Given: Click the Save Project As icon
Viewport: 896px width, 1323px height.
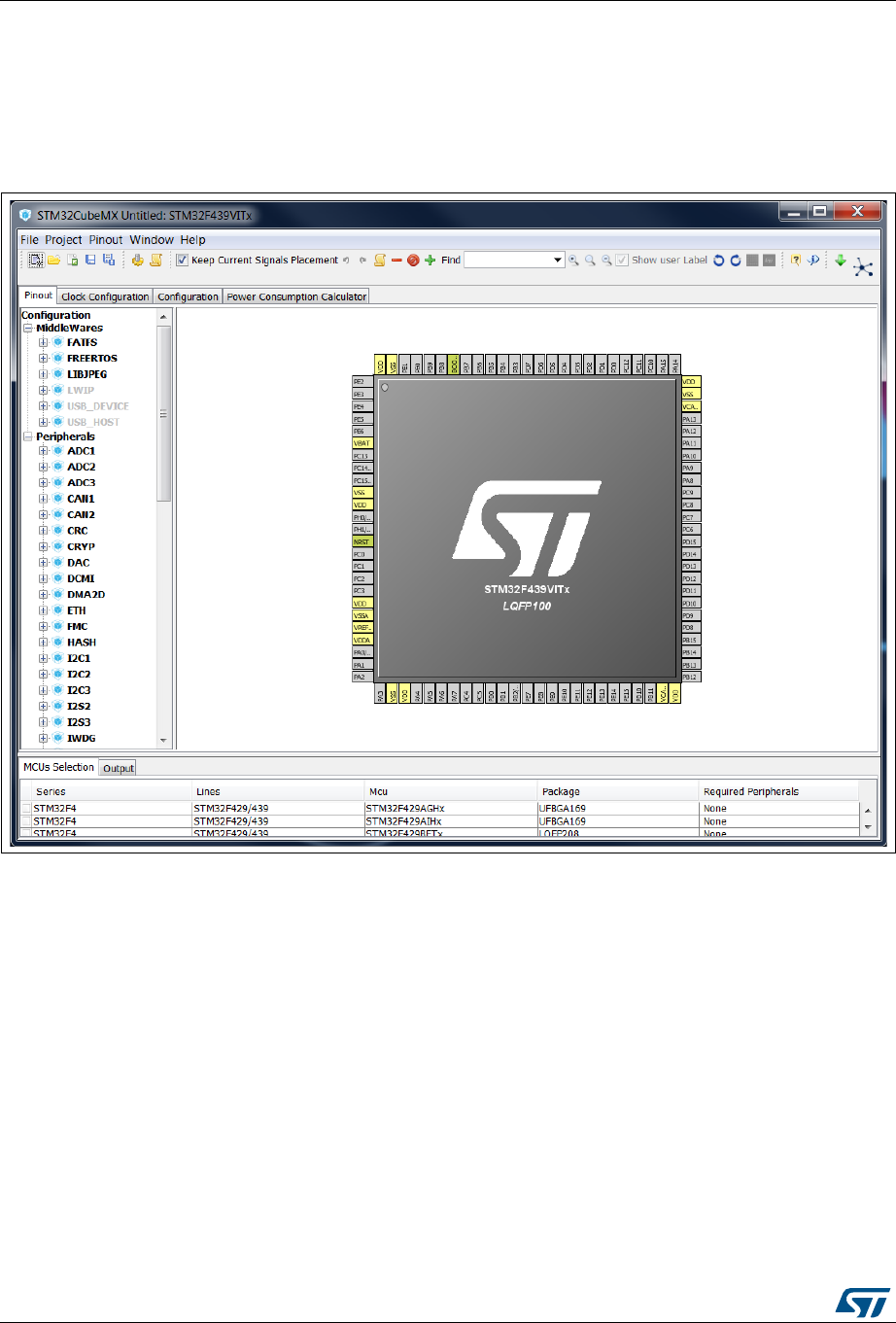Looking at the screenshot, I should coord(108,260).
